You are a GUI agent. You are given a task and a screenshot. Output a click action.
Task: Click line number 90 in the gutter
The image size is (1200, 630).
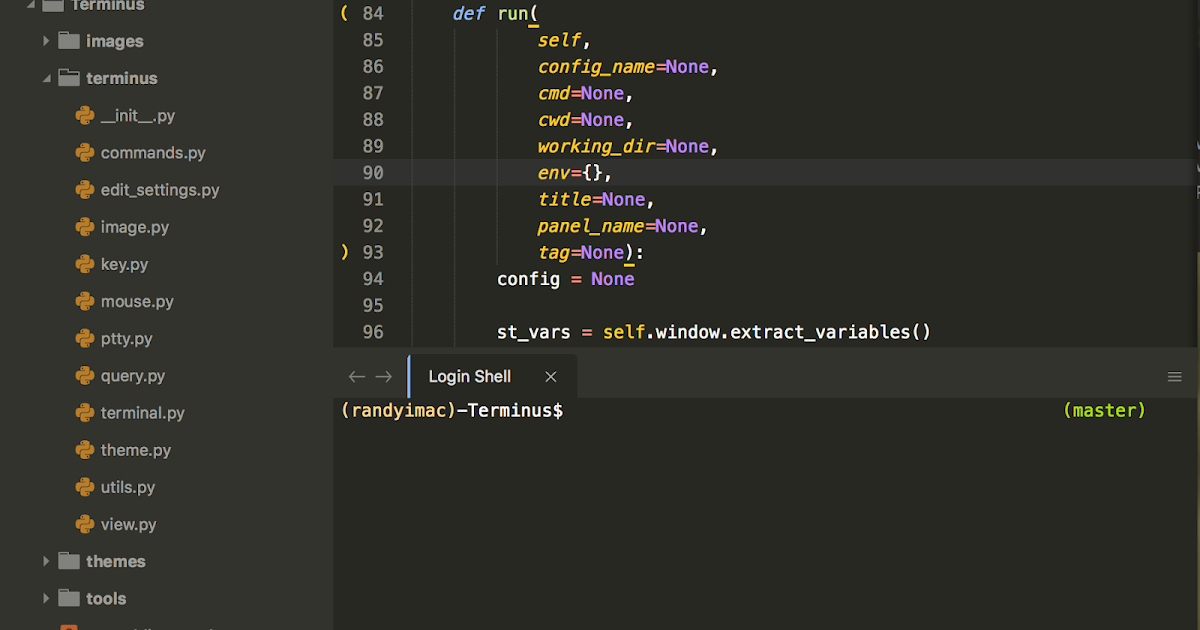click(x=372, y=173)
